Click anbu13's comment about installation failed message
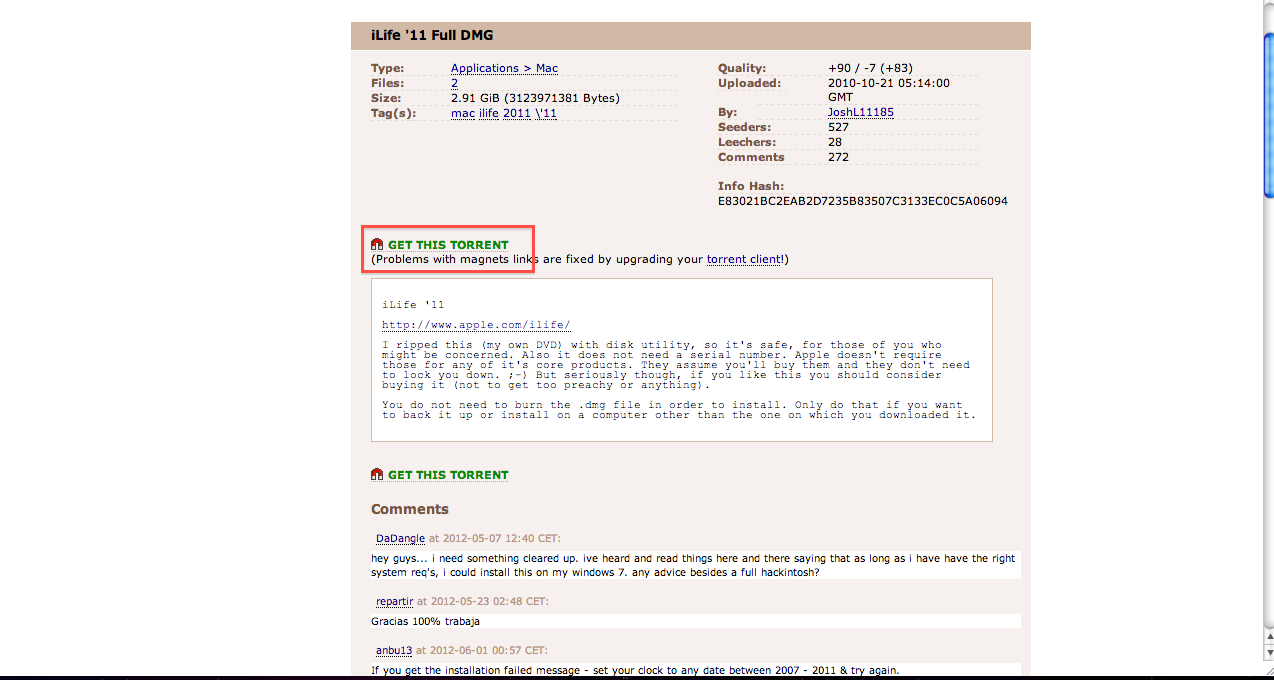The width and height of the screenshot is (1274, 680). point(635,670)
